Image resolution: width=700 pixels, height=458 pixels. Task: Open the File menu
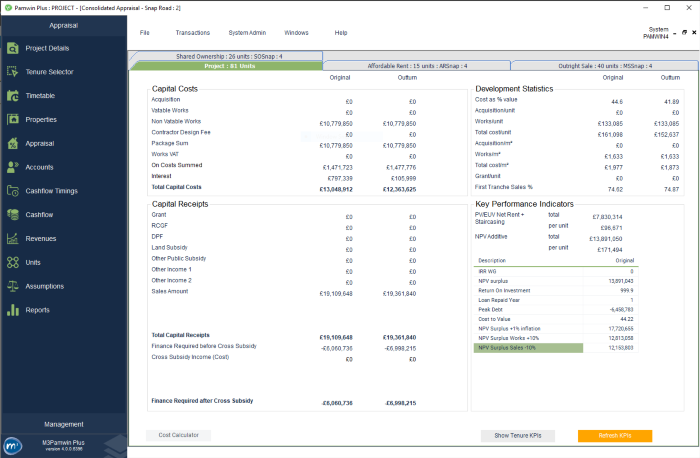159,33
